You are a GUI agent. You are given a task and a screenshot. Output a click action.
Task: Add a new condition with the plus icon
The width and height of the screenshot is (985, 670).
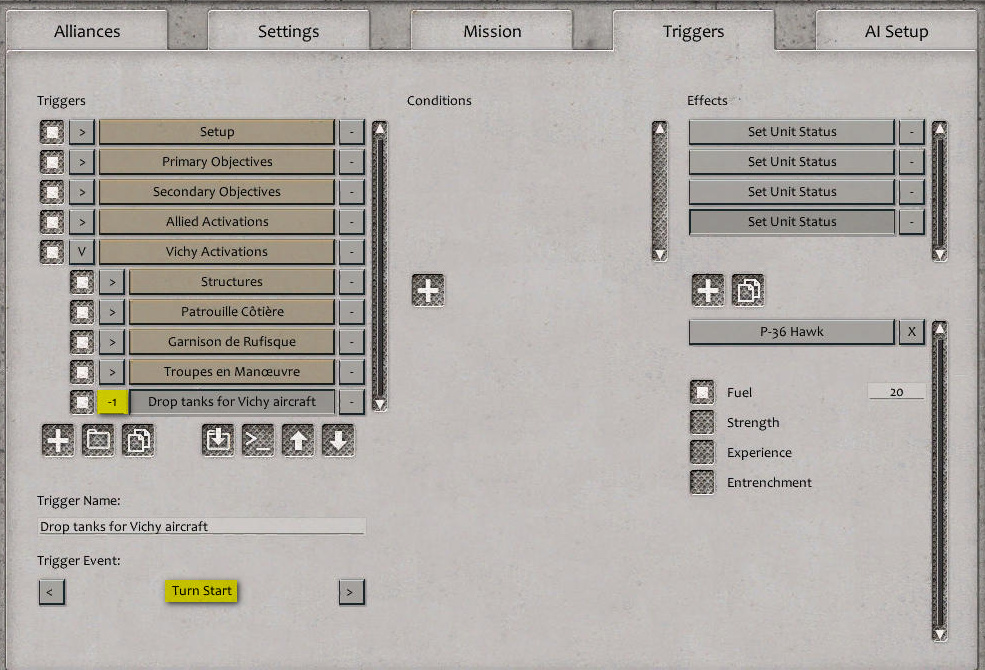click(x=428, y=289)
